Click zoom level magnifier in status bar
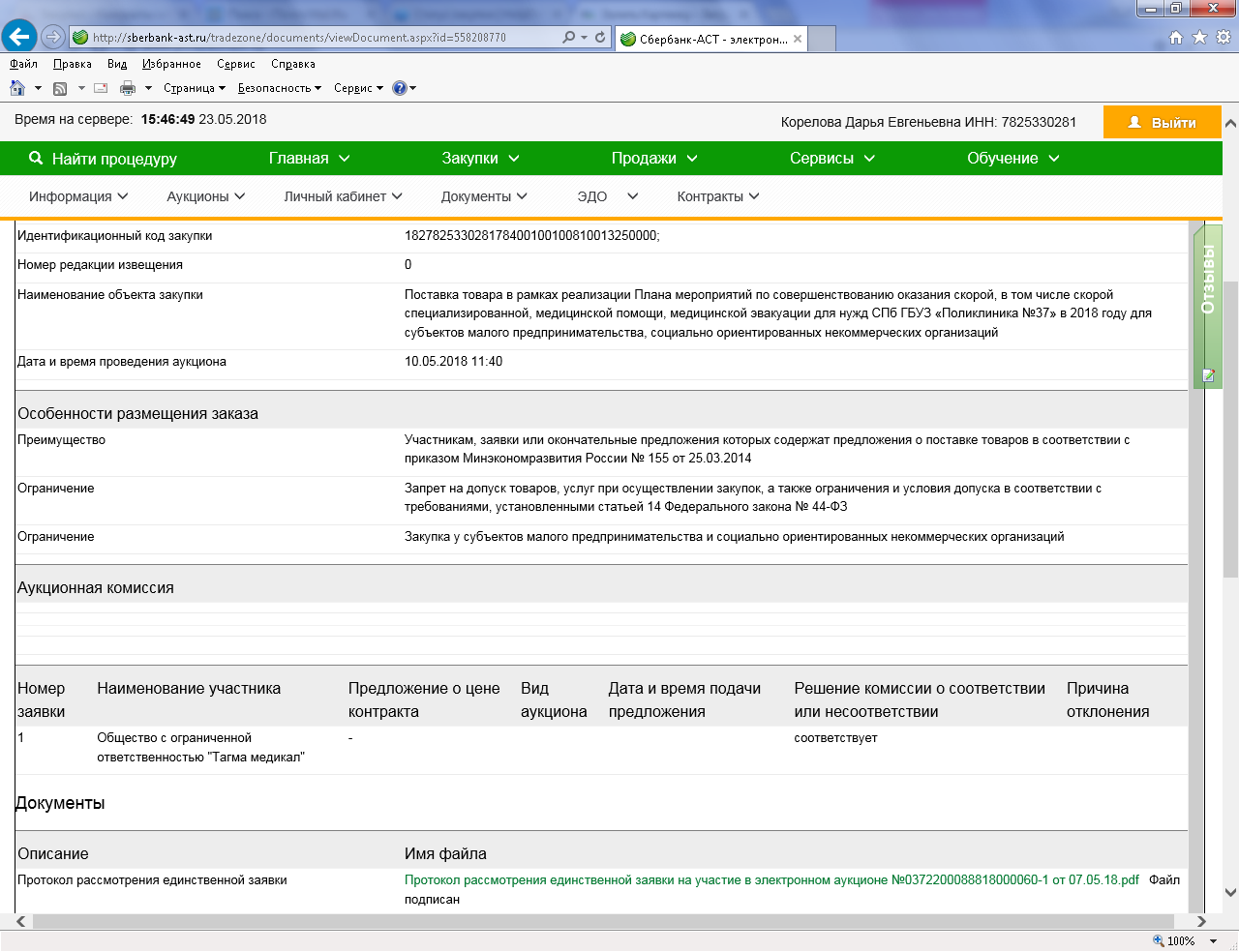The image size is (1239, 952). (1159, 940)
